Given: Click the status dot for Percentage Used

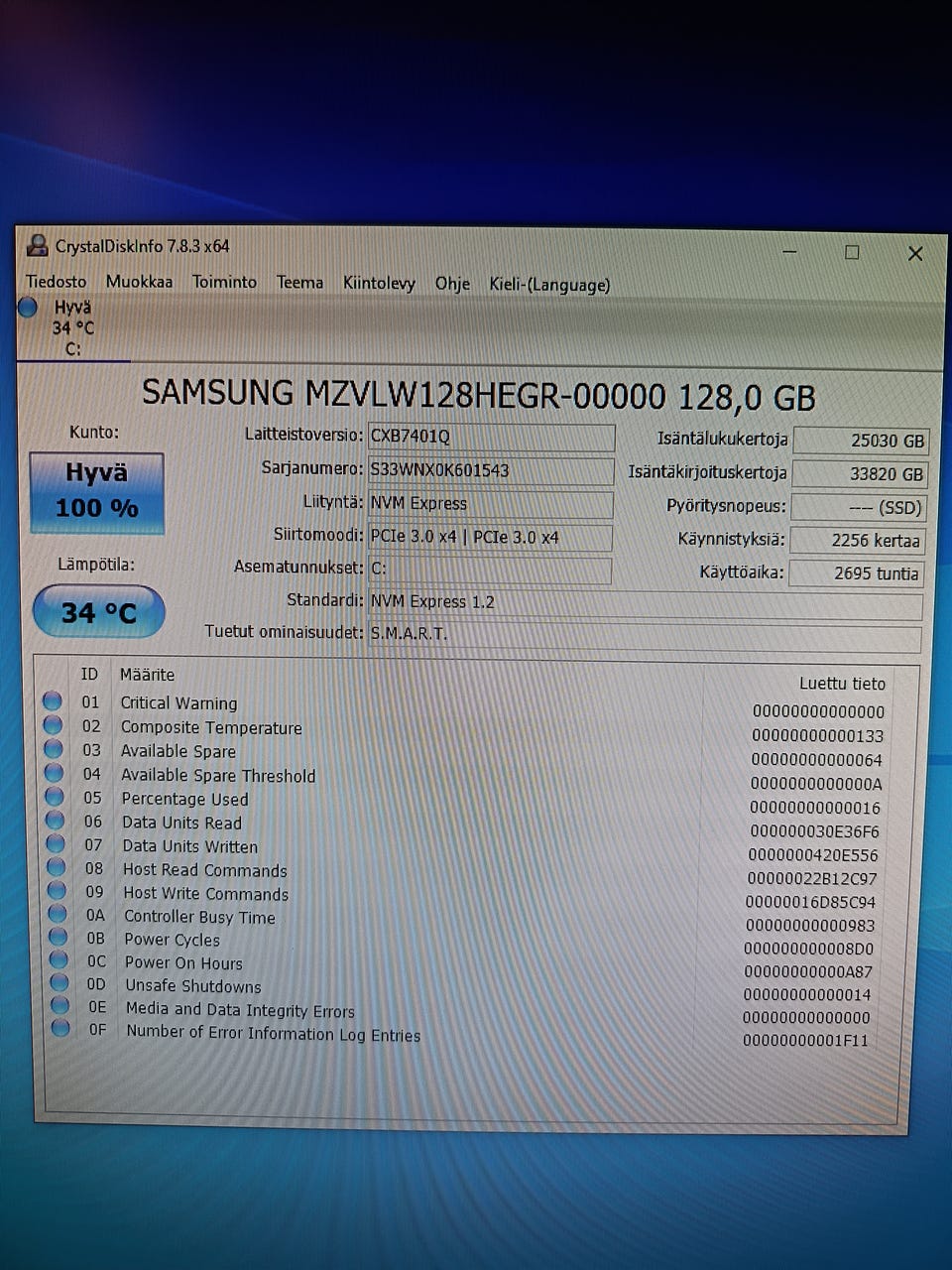Looking at the screenshot, I should [56, 797].
